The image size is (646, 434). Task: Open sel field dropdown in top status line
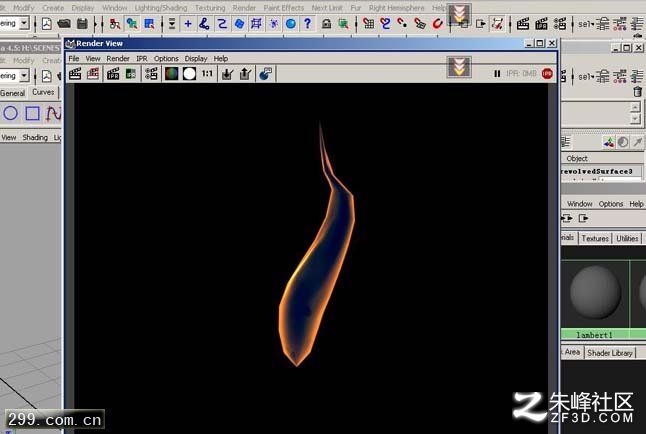(586, 24)
